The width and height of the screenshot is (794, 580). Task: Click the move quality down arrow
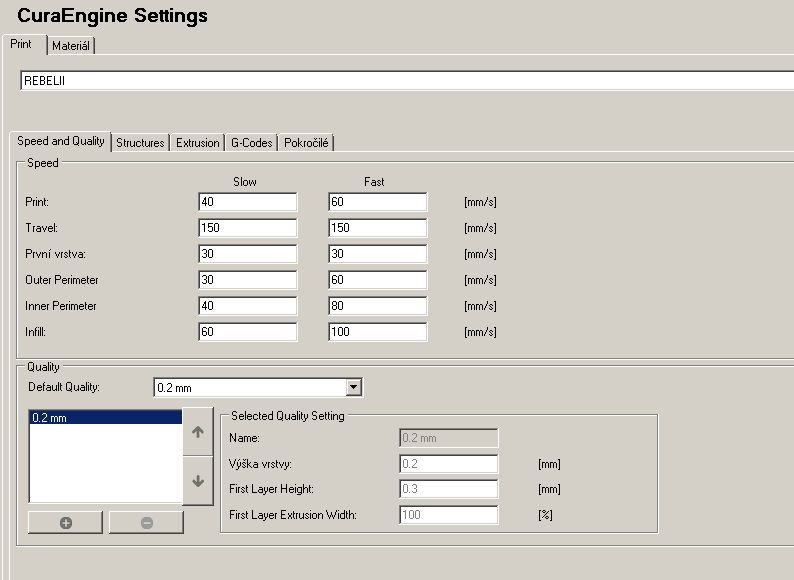[x=198, y=481]
